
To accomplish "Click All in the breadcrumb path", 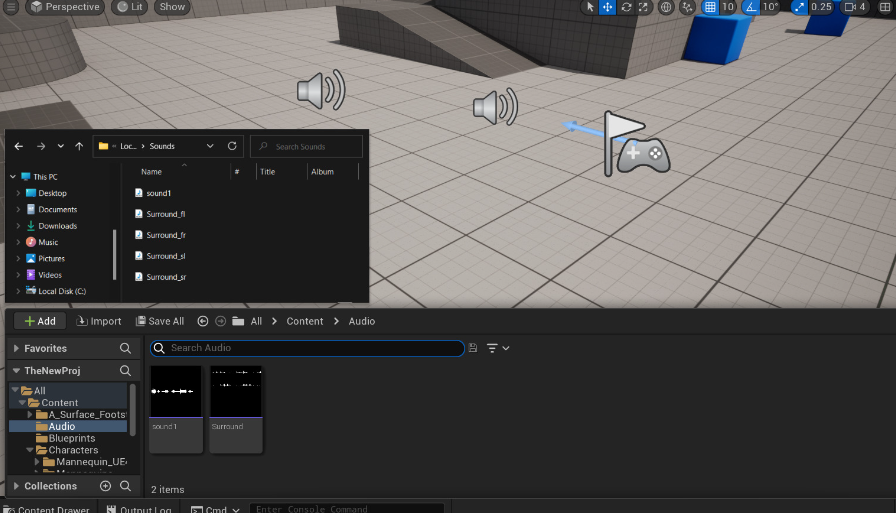I will (x=256, y=321).
